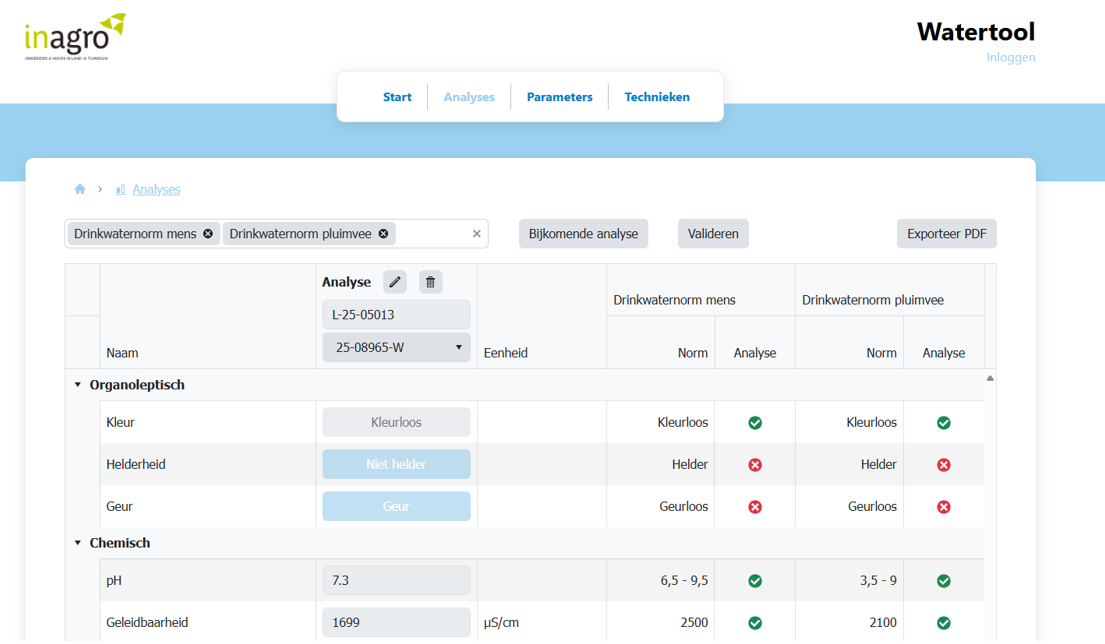1105x644 pixels.
Task: Edit analysis with the pencil icon
Action: click(x=395, y=282)
